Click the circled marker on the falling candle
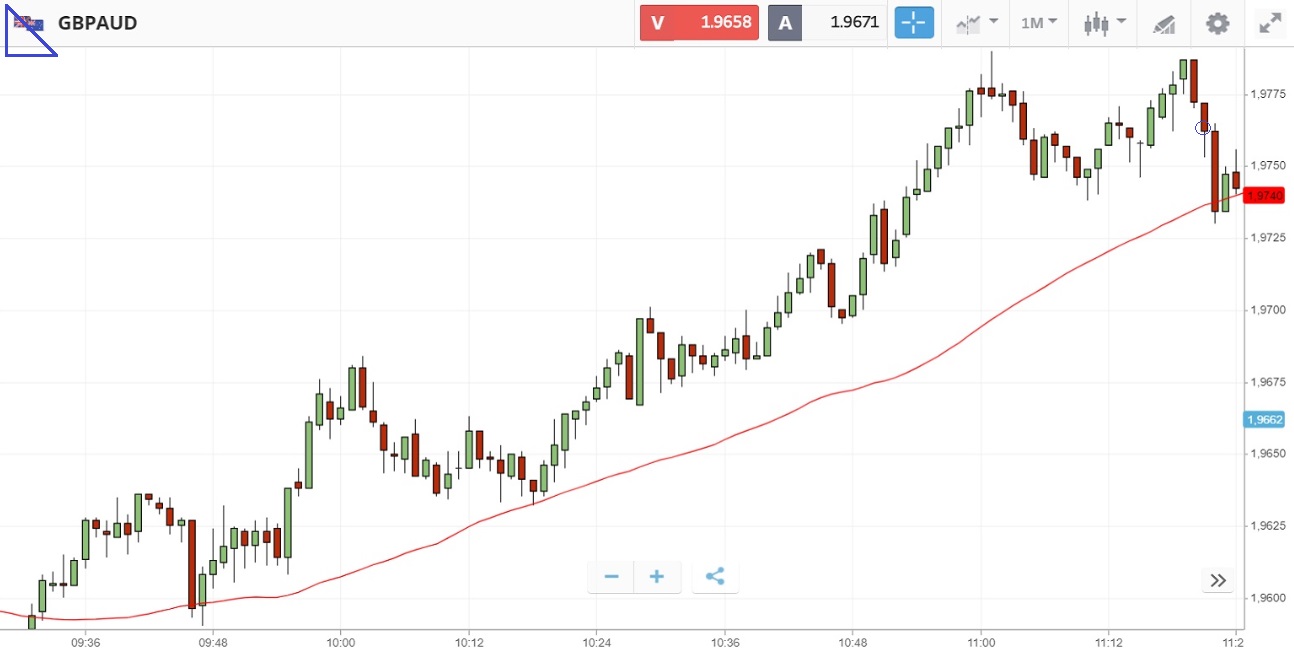This screenshot has height=655, width=1294. tap(1204, 128)
